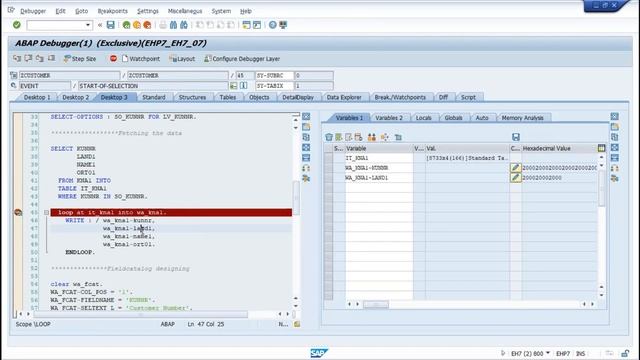Open the Break./Watchpoints tab
Image resolution: width=640 pixels, height=360 pixels.
[400, 97]
